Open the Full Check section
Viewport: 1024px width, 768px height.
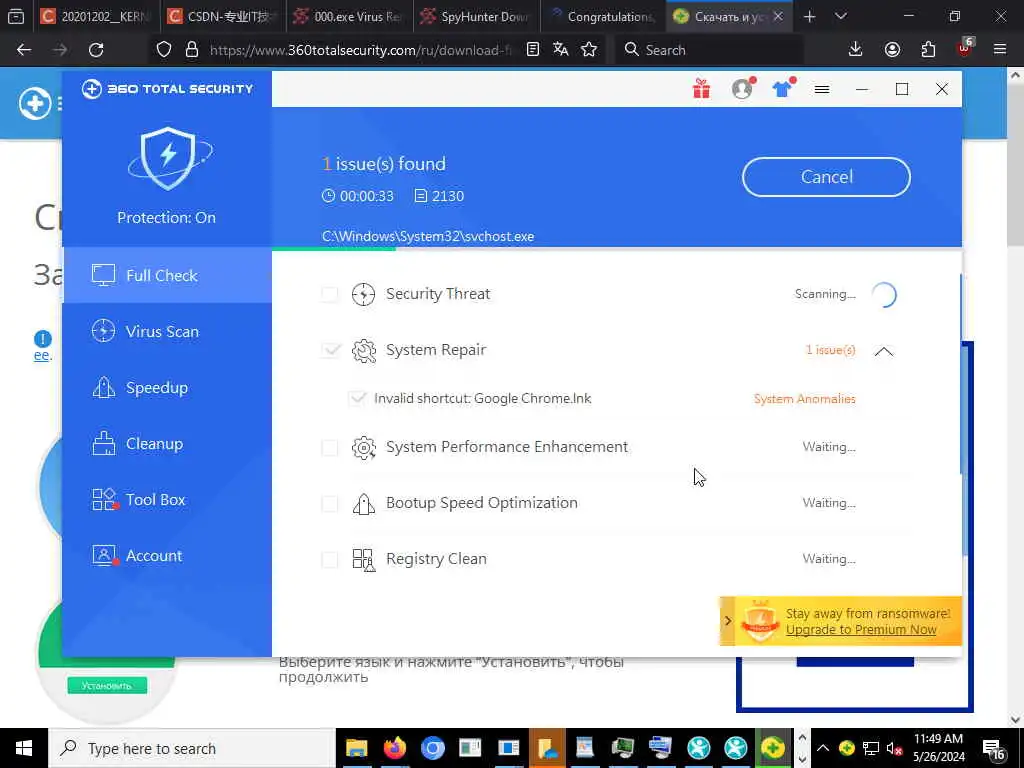click(x=167, y=276)
